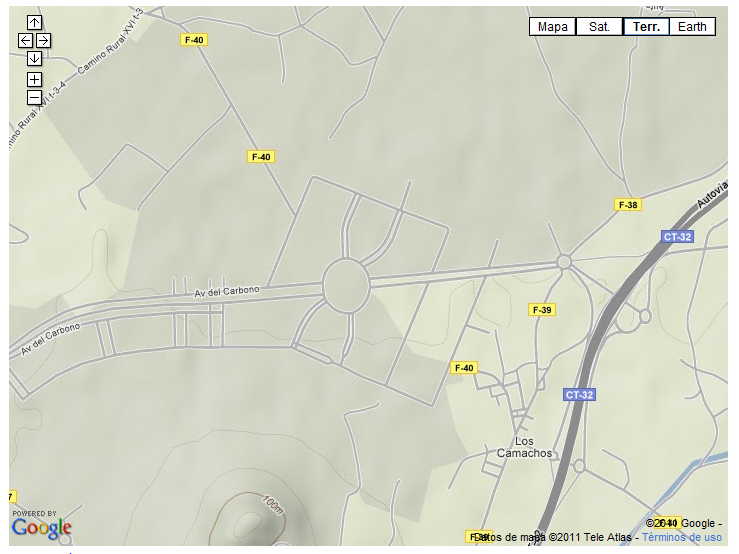Zoom out using the minus button
This screenshot has height=554, width=739.
click(34, 97)
